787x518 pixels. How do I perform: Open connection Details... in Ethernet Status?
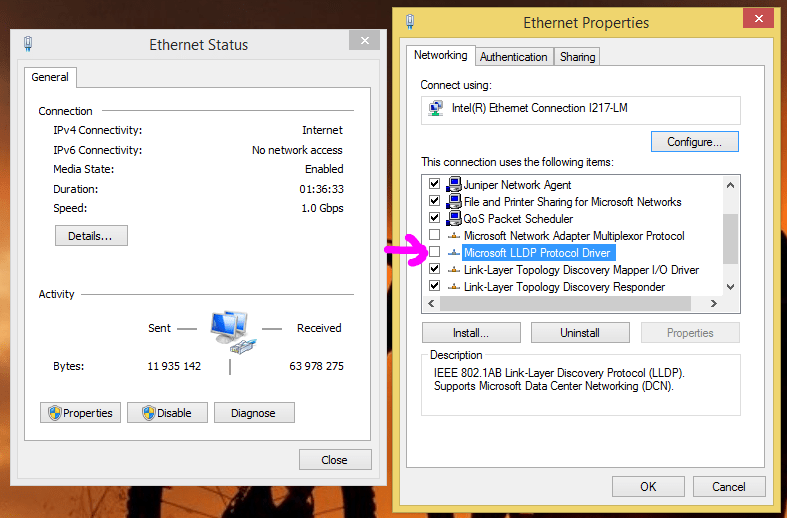click(x=91, y=236)
